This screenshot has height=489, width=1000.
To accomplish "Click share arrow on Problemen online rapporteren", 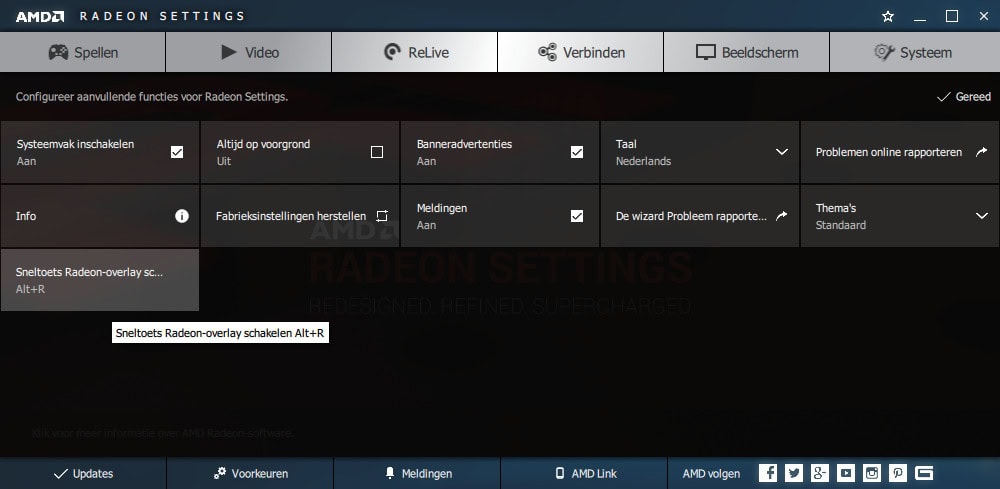I will pos(982,152).
